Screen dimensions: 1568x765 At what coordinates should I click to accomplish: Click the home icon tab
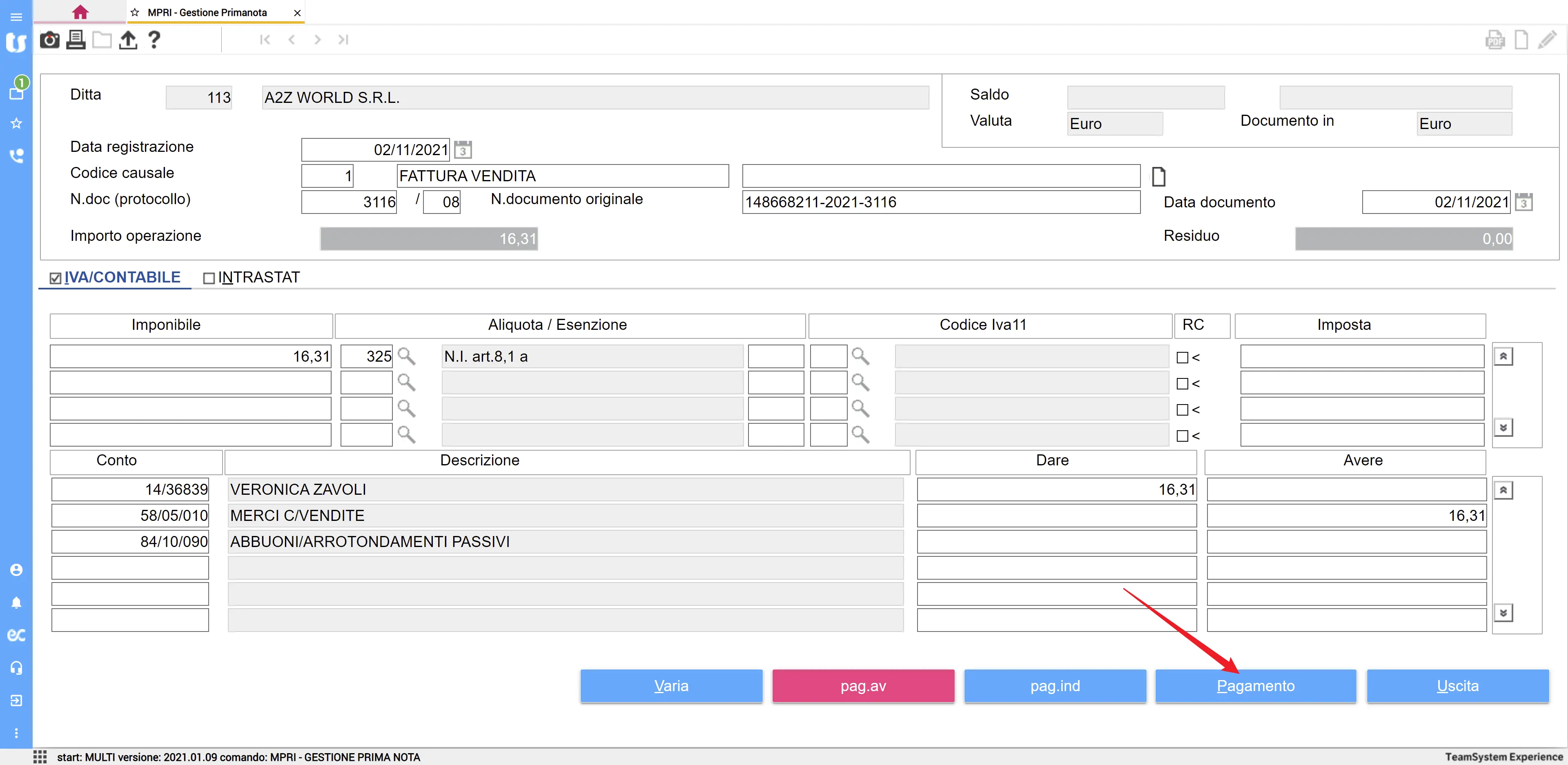80,12
